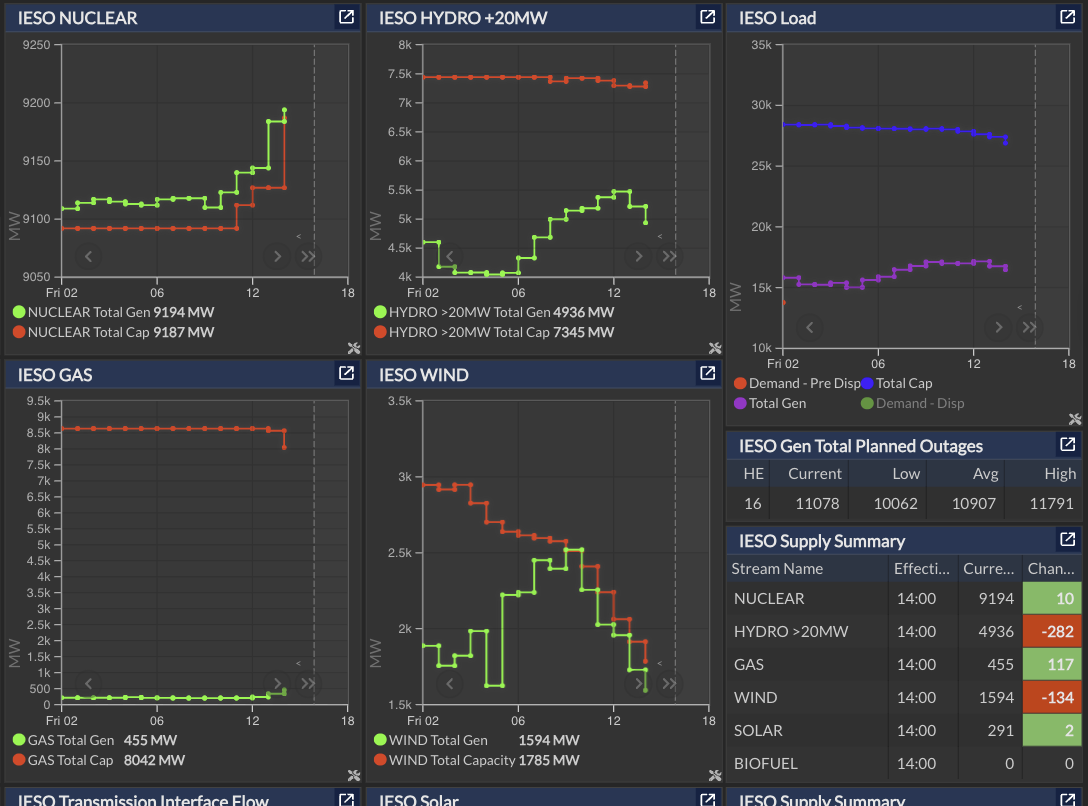Image resolution: width=1088 pixels, height=806 pixels.
Task: Sort supply summary by Current column
Action: [x=989, y=569]
